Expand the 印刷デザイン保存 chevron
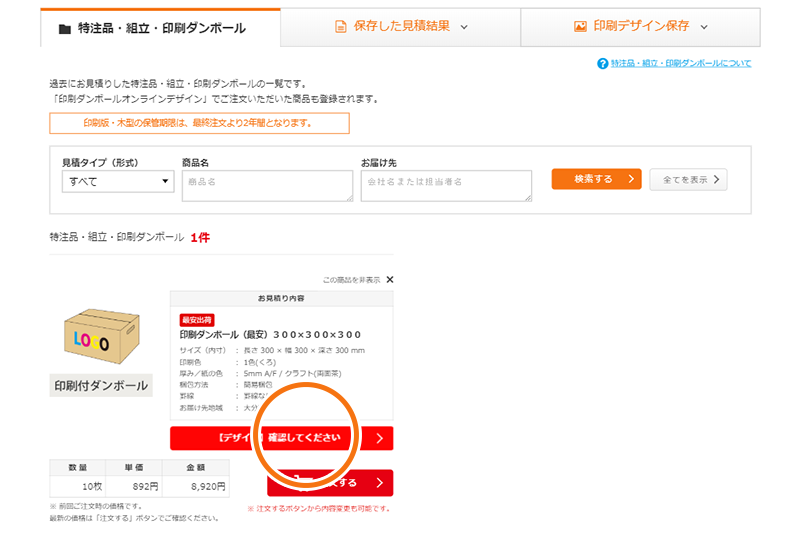 (x=704, y=27)
